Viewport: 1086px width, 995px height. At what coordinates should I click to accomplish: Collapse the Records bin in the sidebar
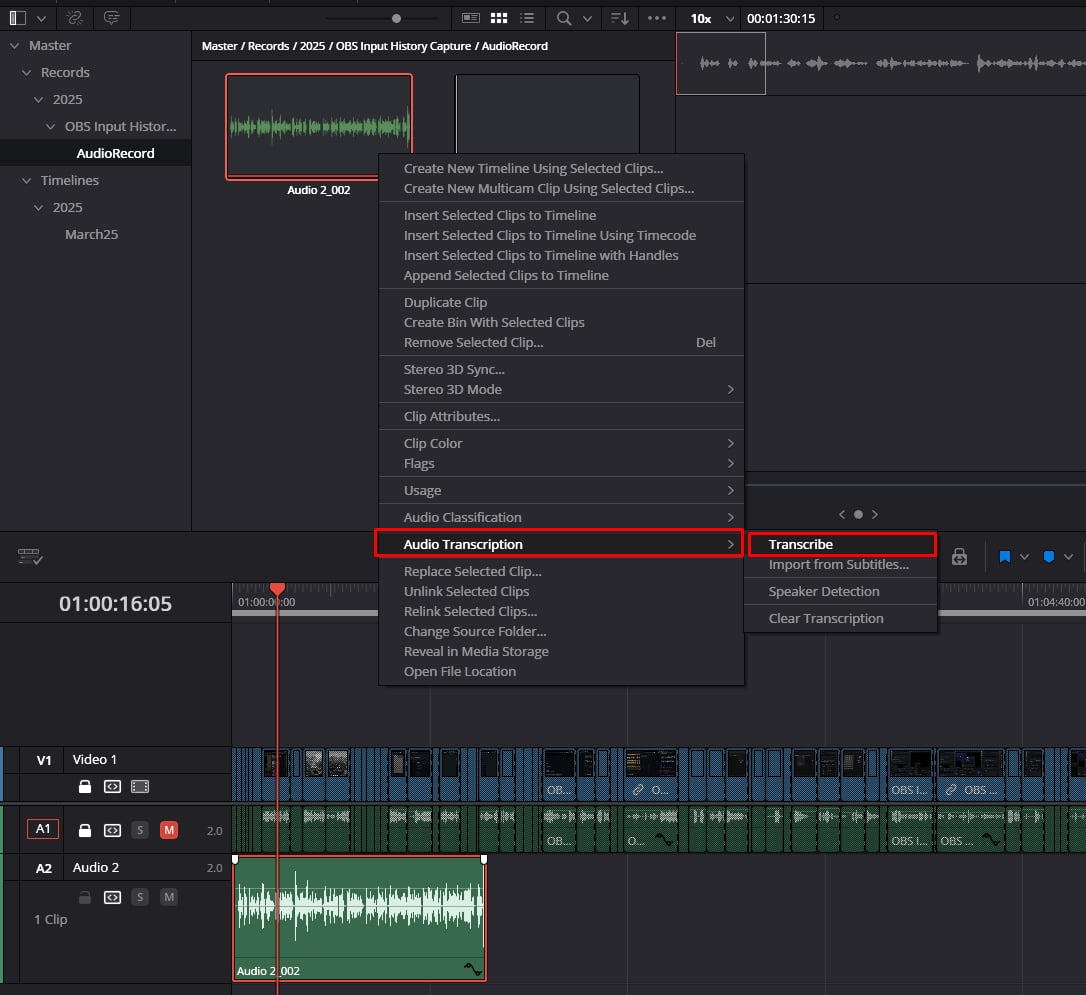pyautogui.click(x=28, y=72)
